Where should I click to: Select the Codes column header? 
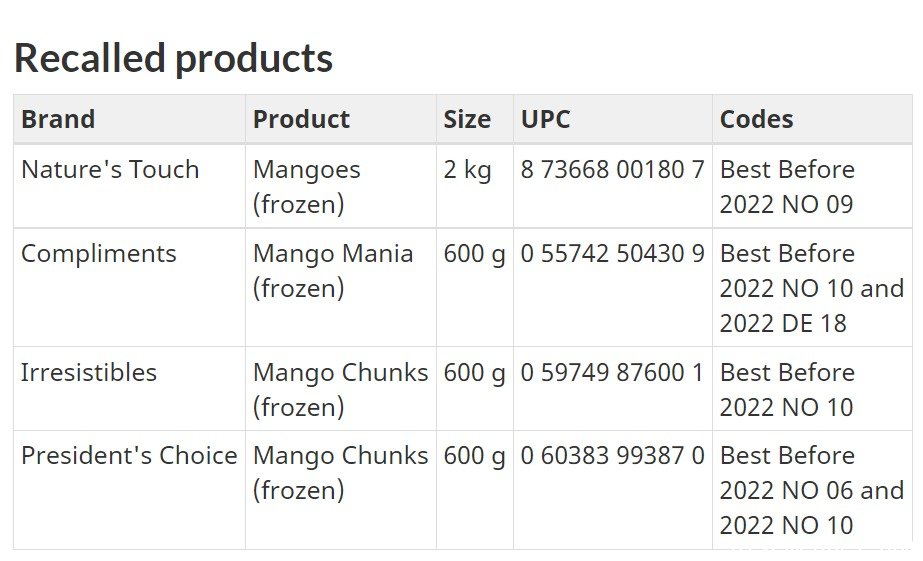coord(812,119)
